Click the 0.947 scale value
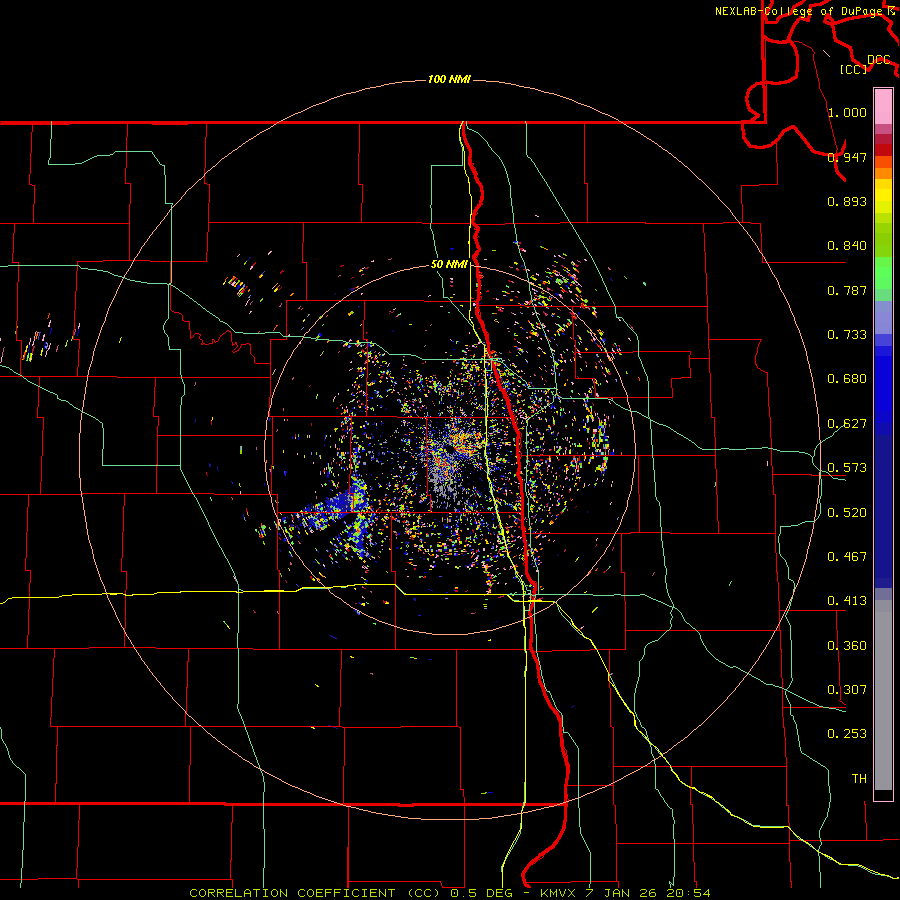900x900 pixels. coord(847,157)
